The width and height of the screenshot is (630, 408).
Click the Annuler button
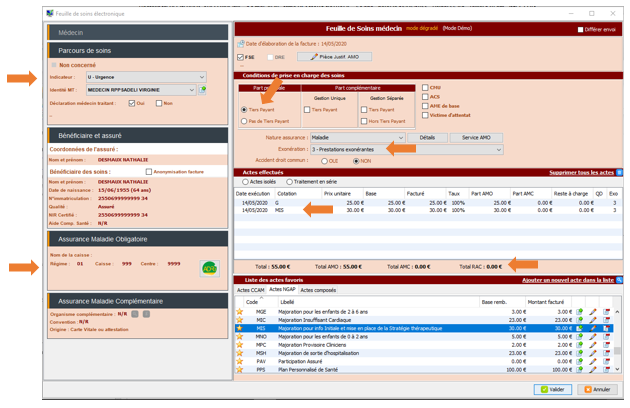click(597, 389)
